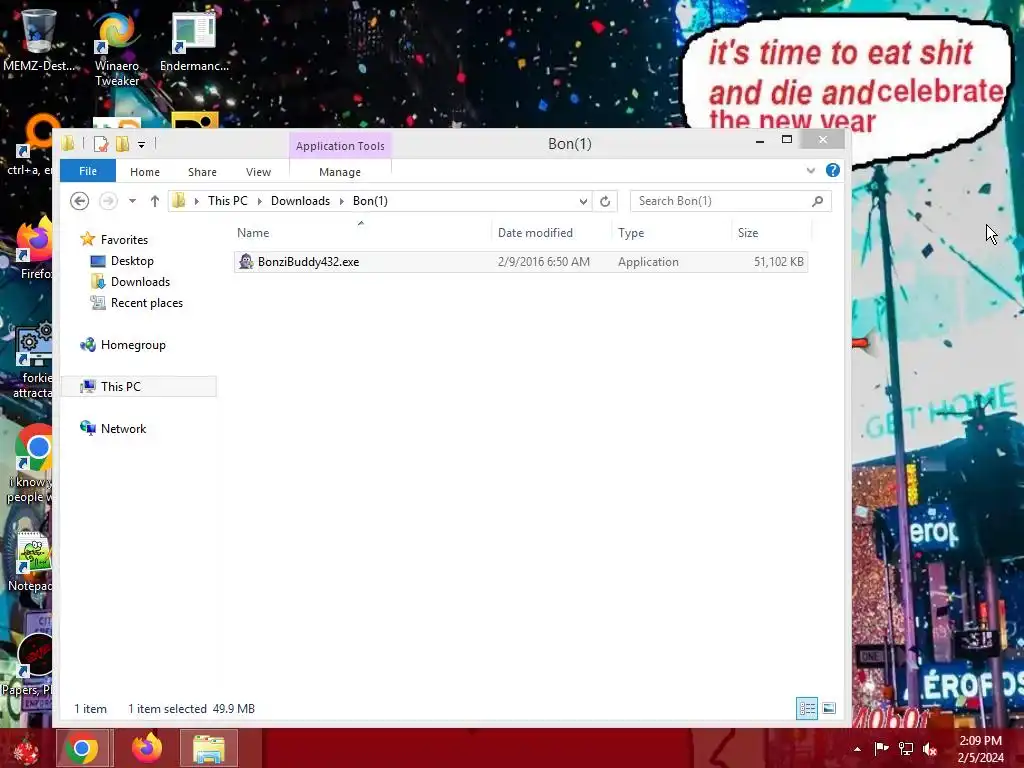Open Start menu ornament button

pos(26,749)
